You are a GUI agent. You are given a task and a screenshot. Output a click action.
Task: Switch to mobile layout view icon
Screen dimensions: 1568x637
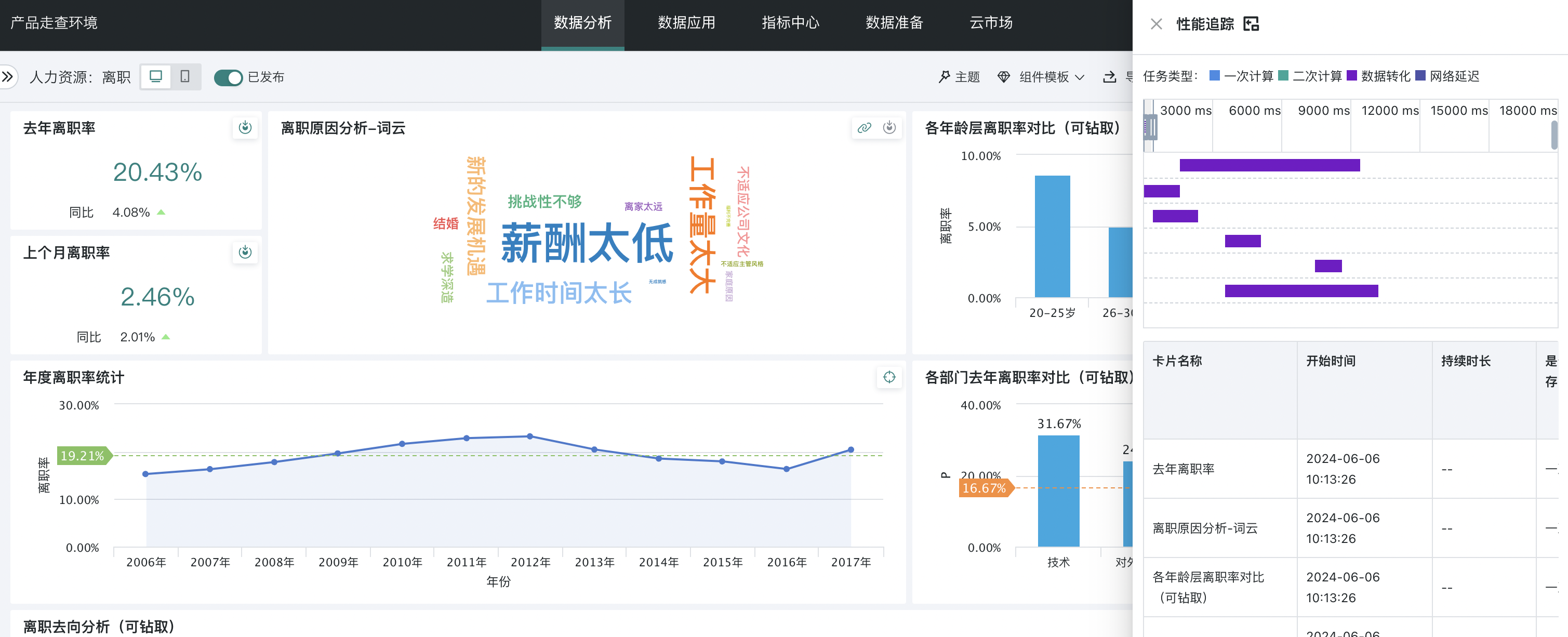pos(185,77)
